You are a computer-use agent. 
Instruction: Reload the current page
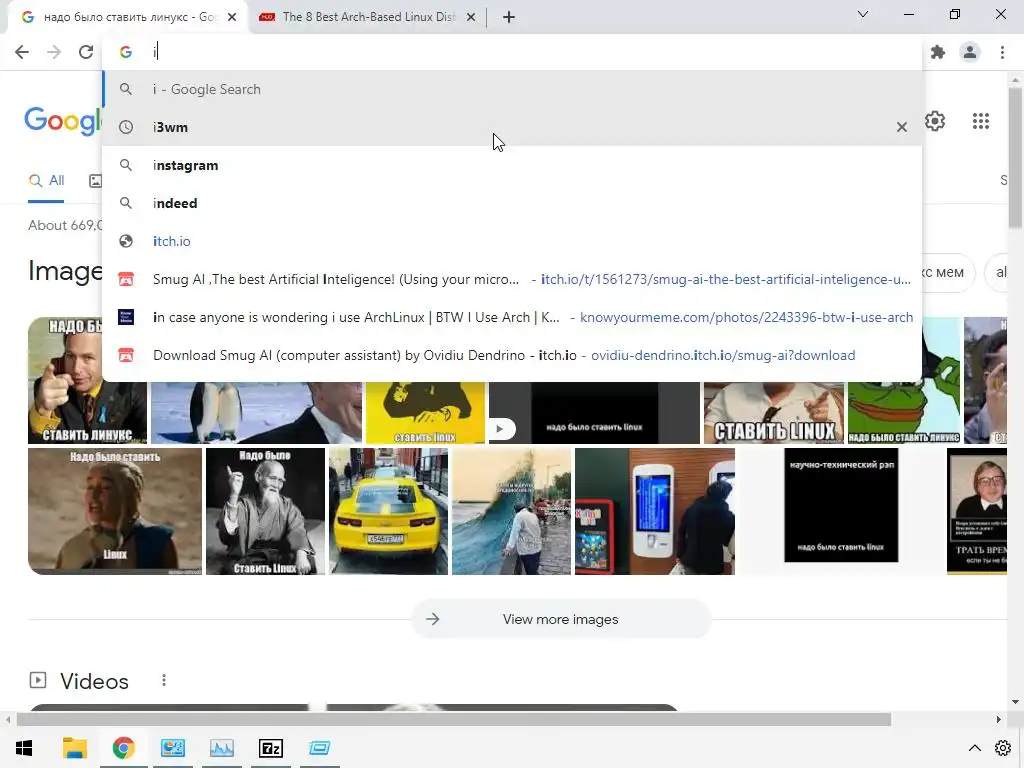(x=86, y=52)
